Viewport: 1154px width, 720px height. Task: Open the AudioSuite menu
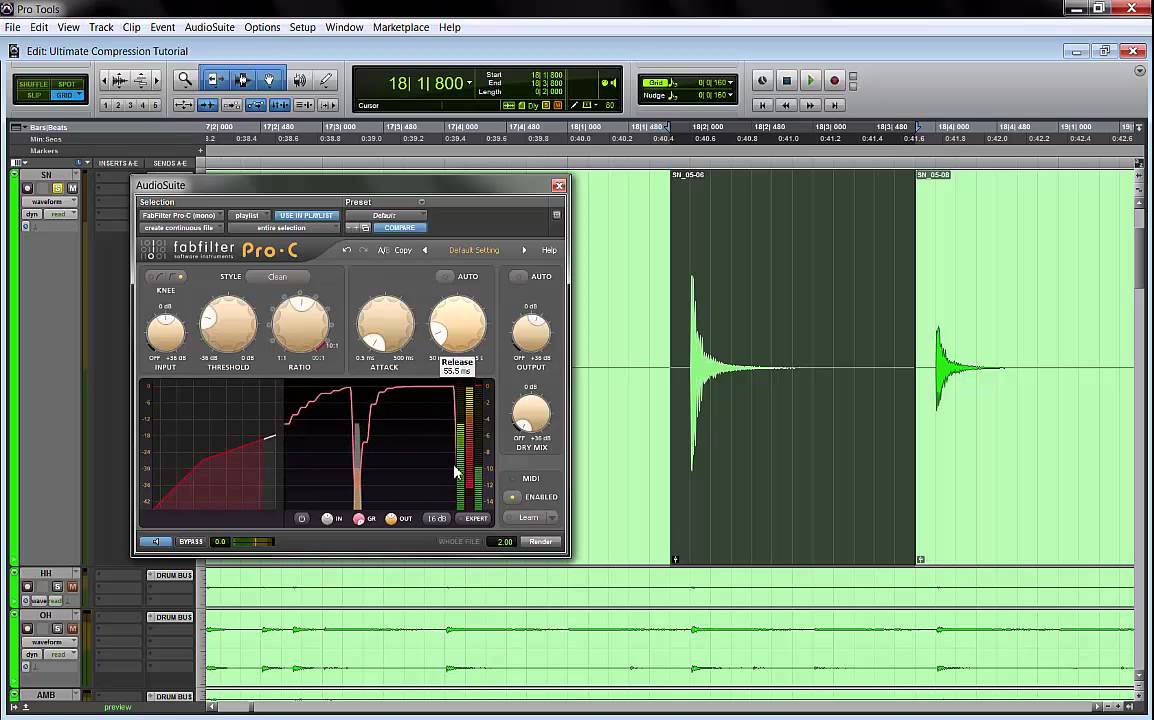(x=210, y=27)
